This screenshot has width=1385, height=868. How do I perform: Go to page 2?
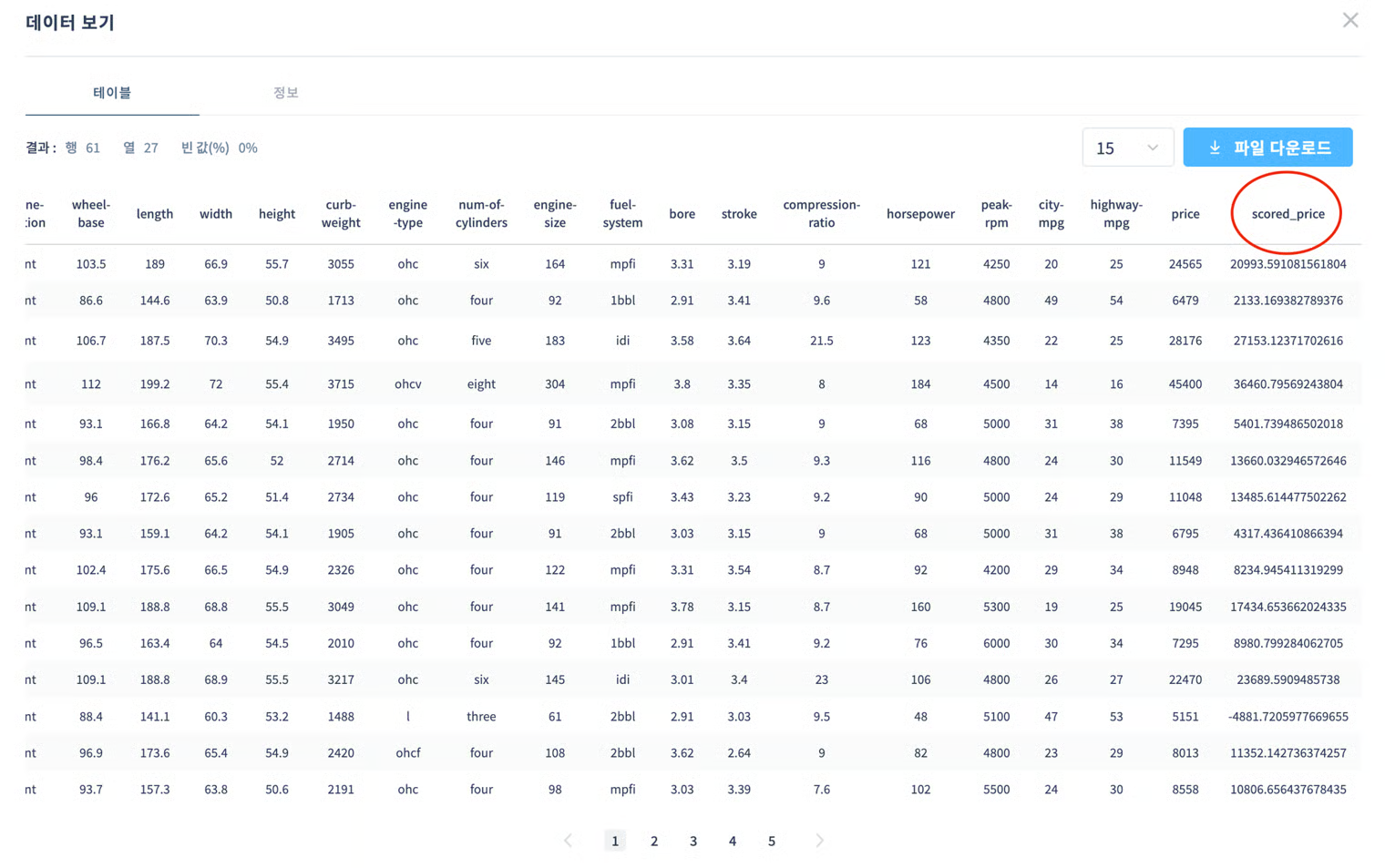click(x=654, y=841)
